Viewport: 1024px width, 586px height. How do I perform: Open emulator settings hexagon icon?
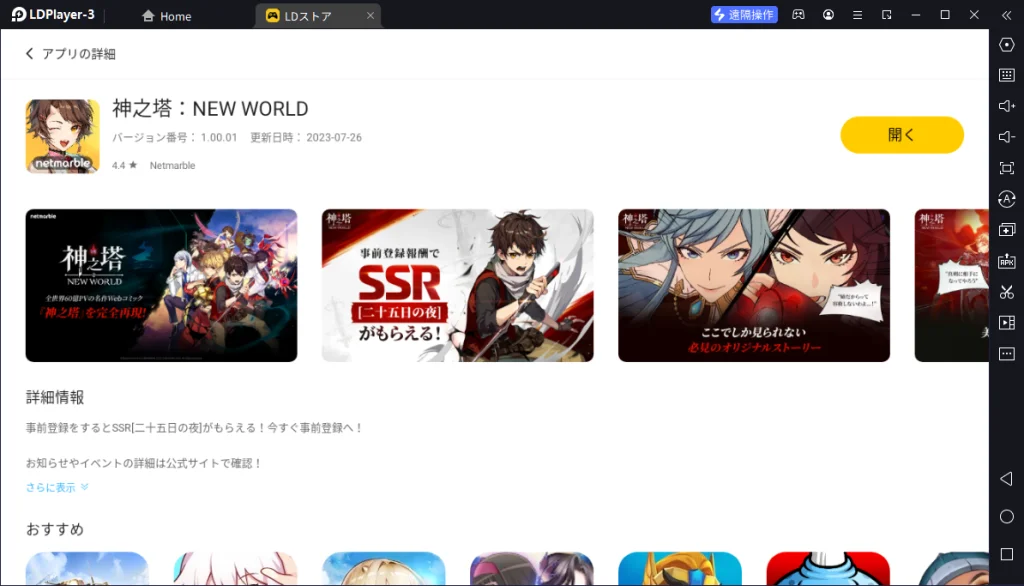click(x=1006, y=44)
